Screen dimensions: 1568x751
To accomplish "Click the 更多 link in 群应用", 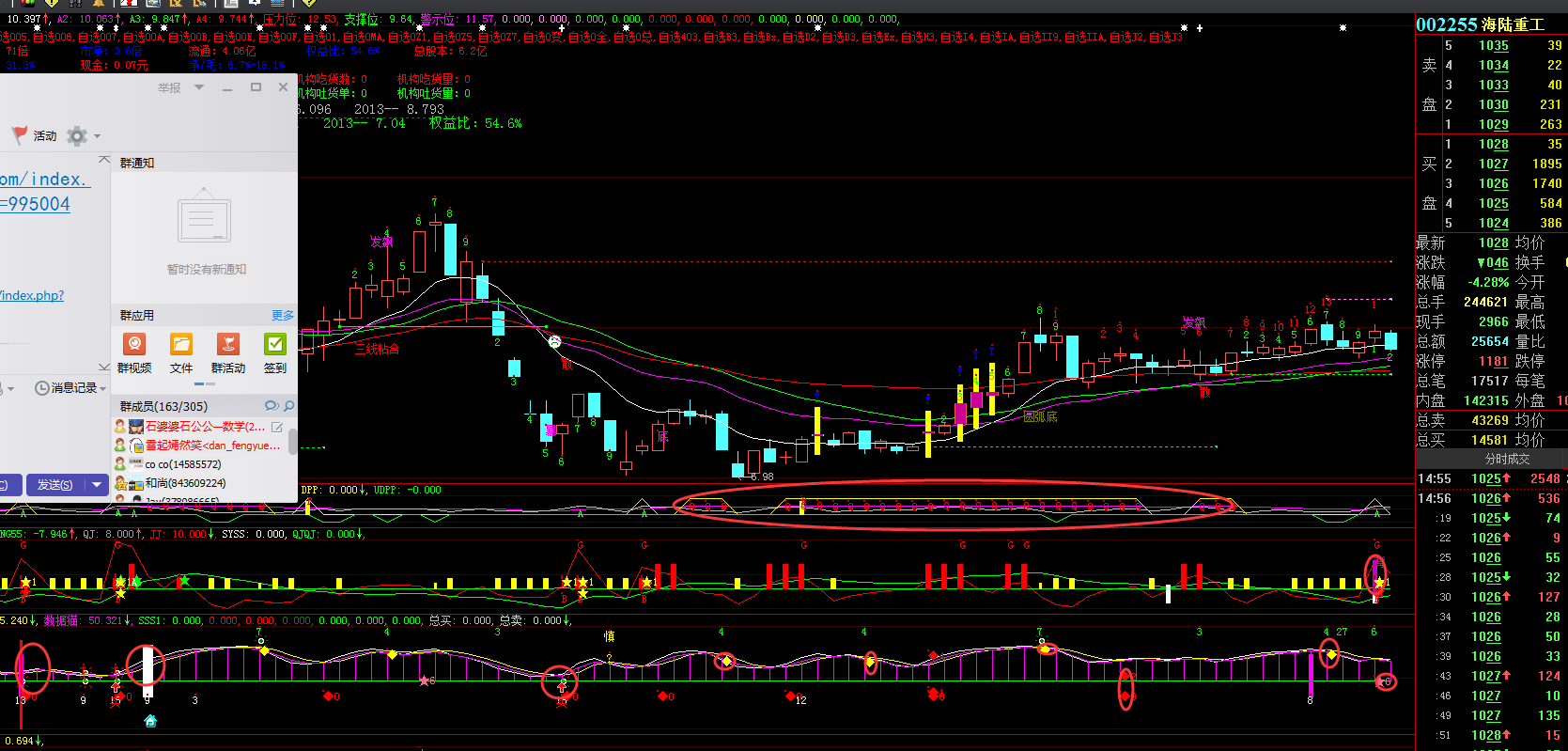I will [283, 315].
